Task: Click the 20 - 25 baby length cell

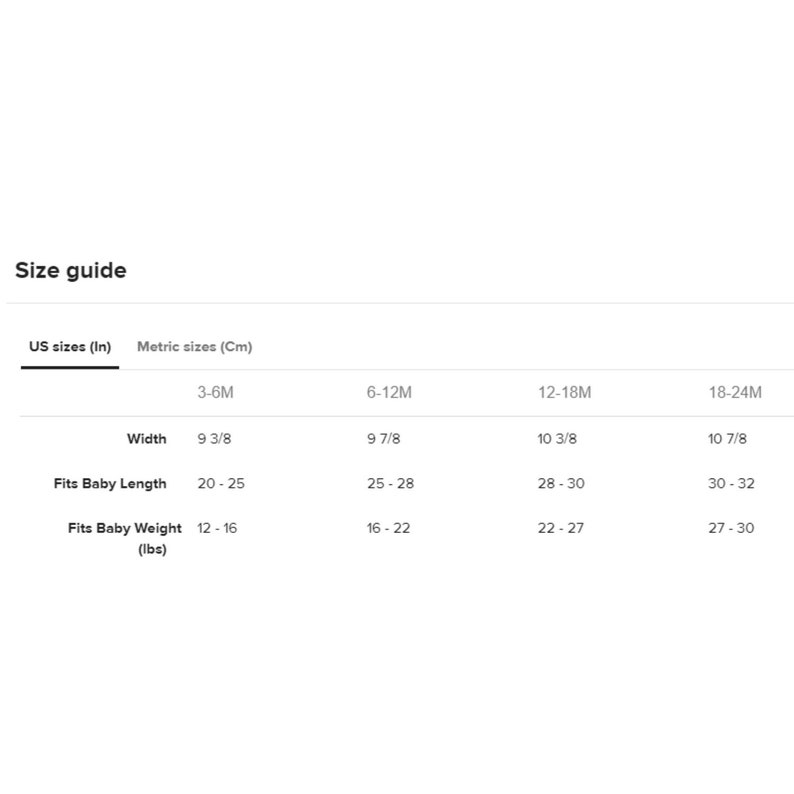Action: (x=221, y=484)
